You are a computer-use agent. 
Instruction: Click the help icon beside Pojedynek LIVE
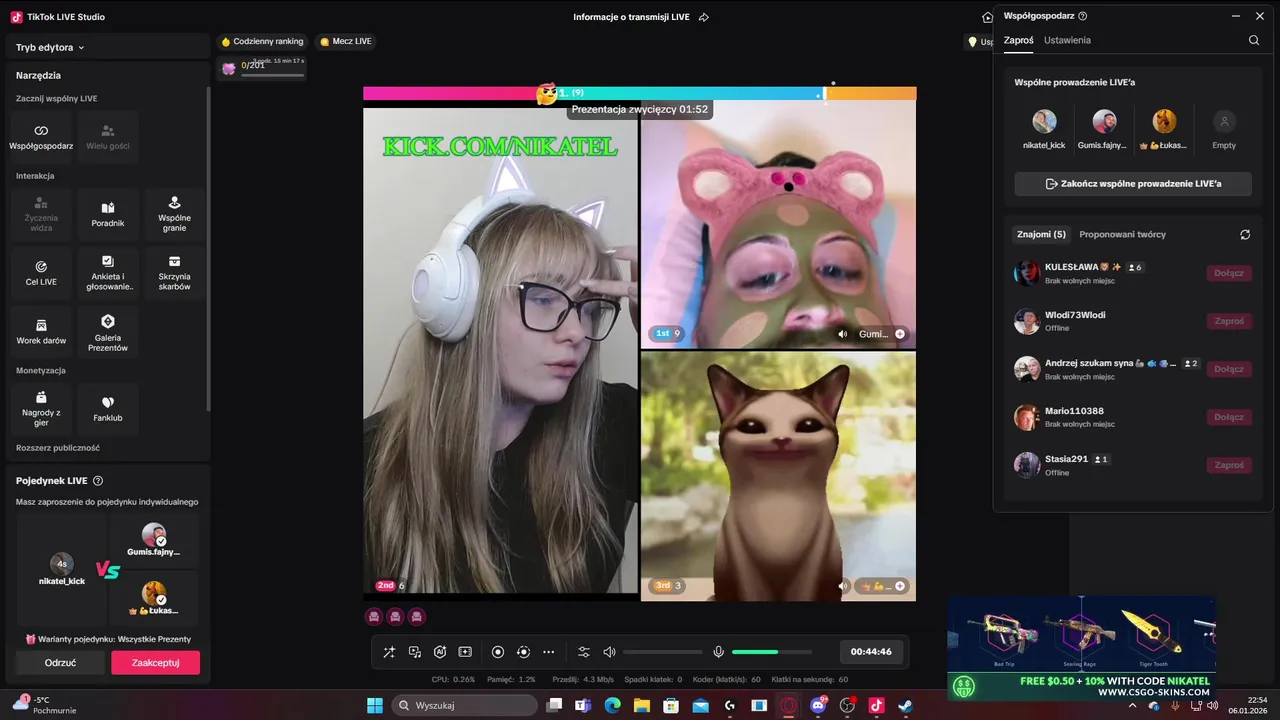[x=98, y=481]
